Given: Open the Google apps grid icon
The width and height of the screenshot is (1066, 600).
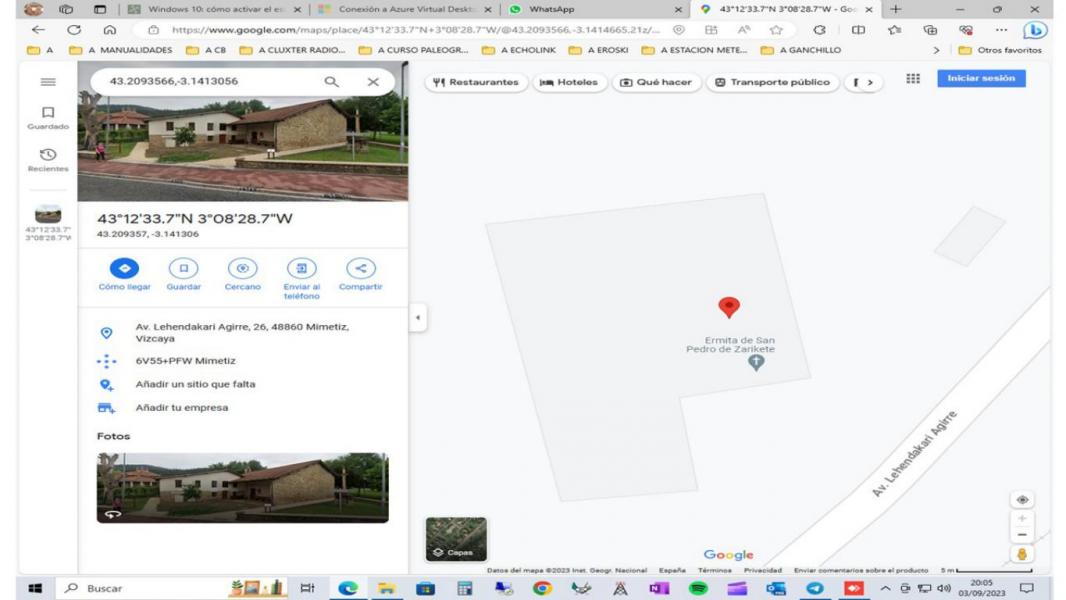Looking at the screenshot, I should [912, 79].
